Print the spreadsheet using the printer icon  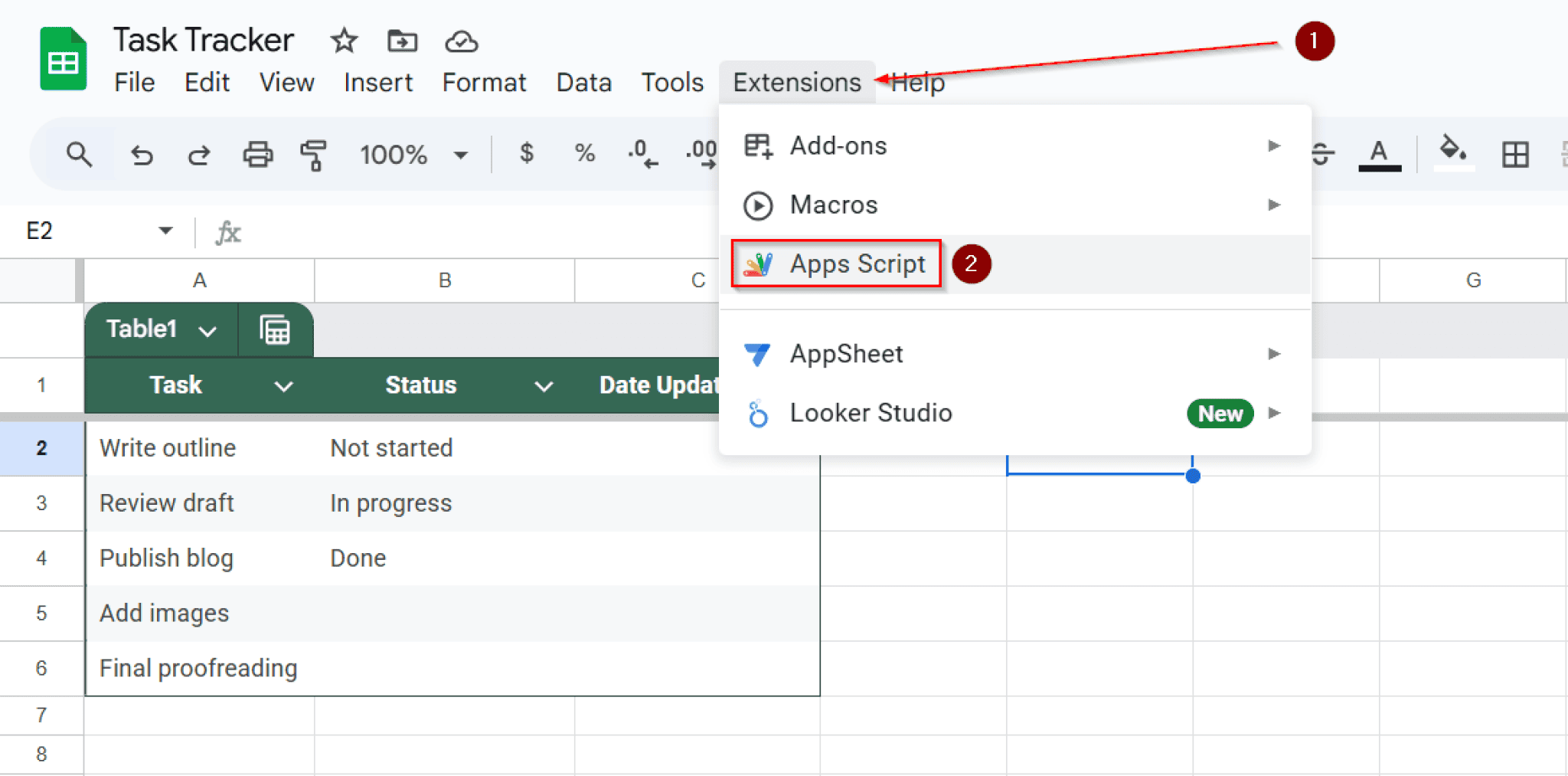pyautogui.click(x=257, y=155)
